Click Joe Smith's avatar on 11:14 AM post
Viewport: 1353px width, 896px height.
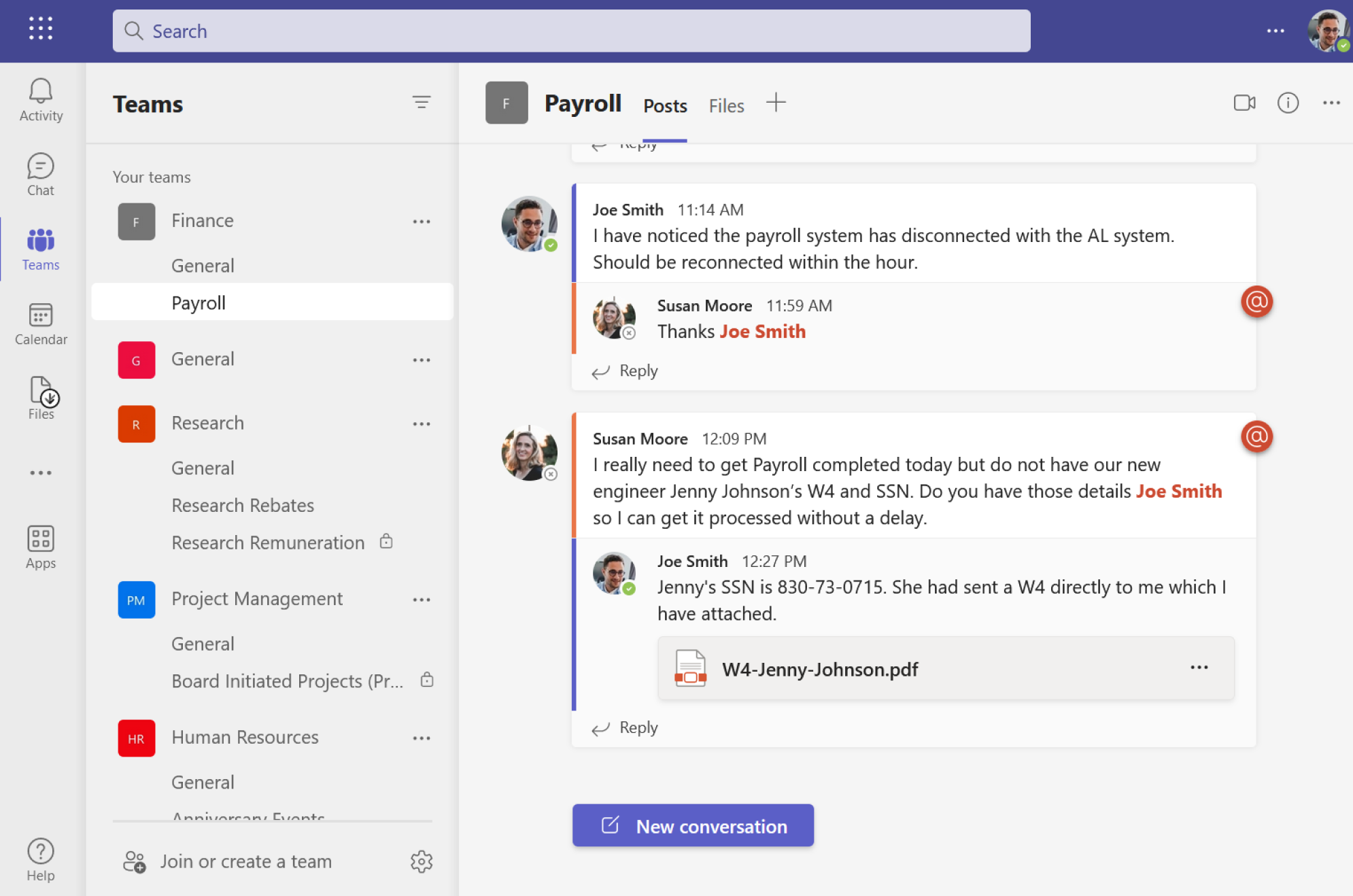tap(530, 224)
